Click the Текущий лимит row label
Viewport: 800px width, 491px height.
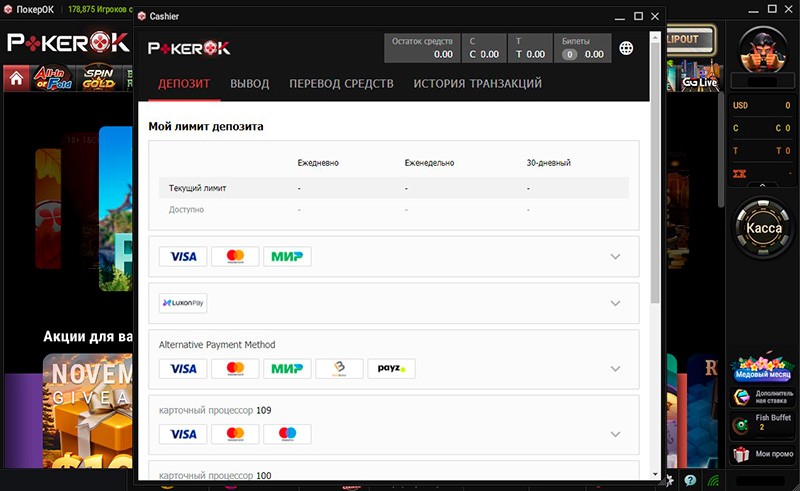[197, 188]
